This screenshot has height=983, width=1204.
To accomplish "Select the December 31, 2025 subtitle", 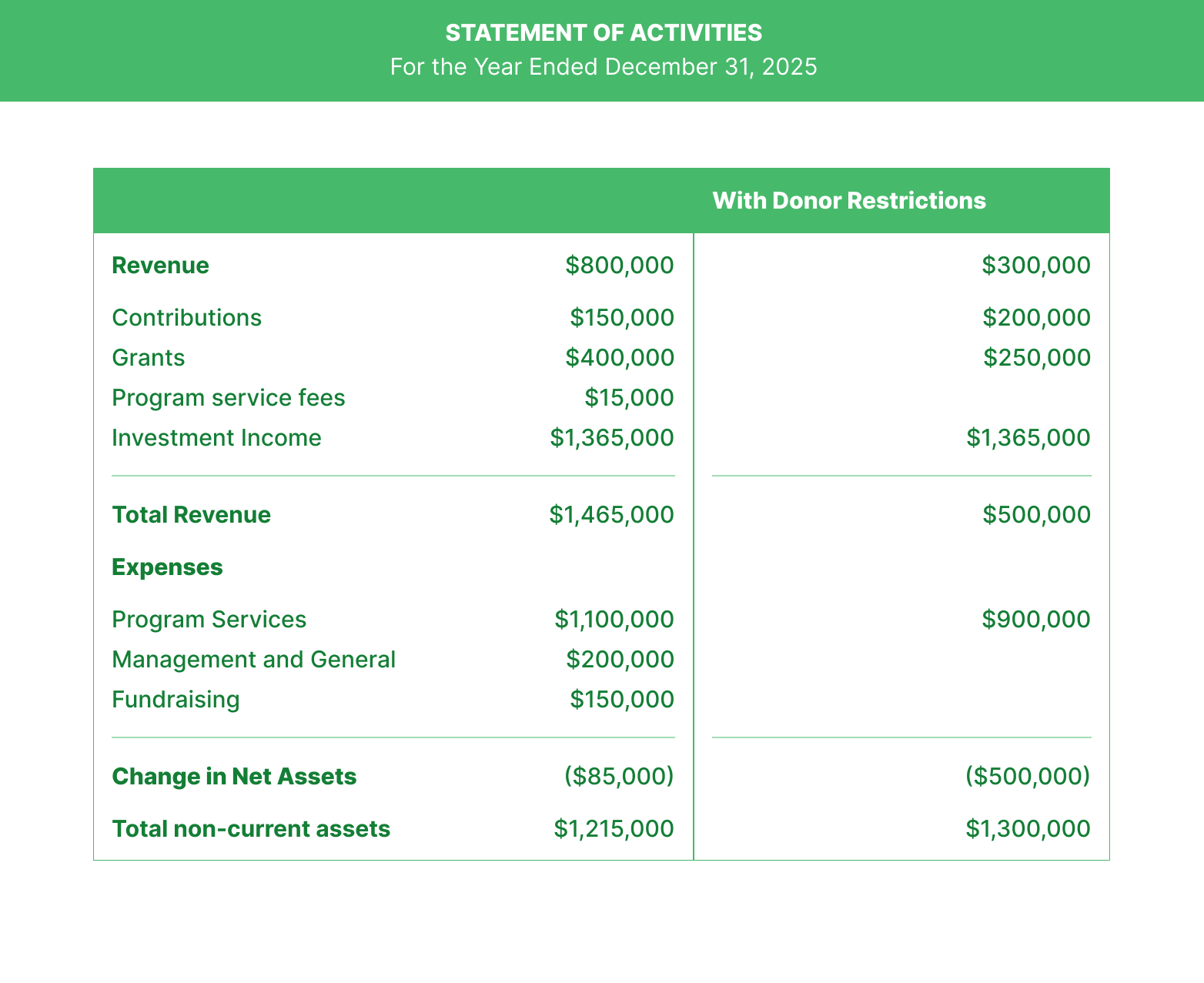I will (x=603, y=67).
